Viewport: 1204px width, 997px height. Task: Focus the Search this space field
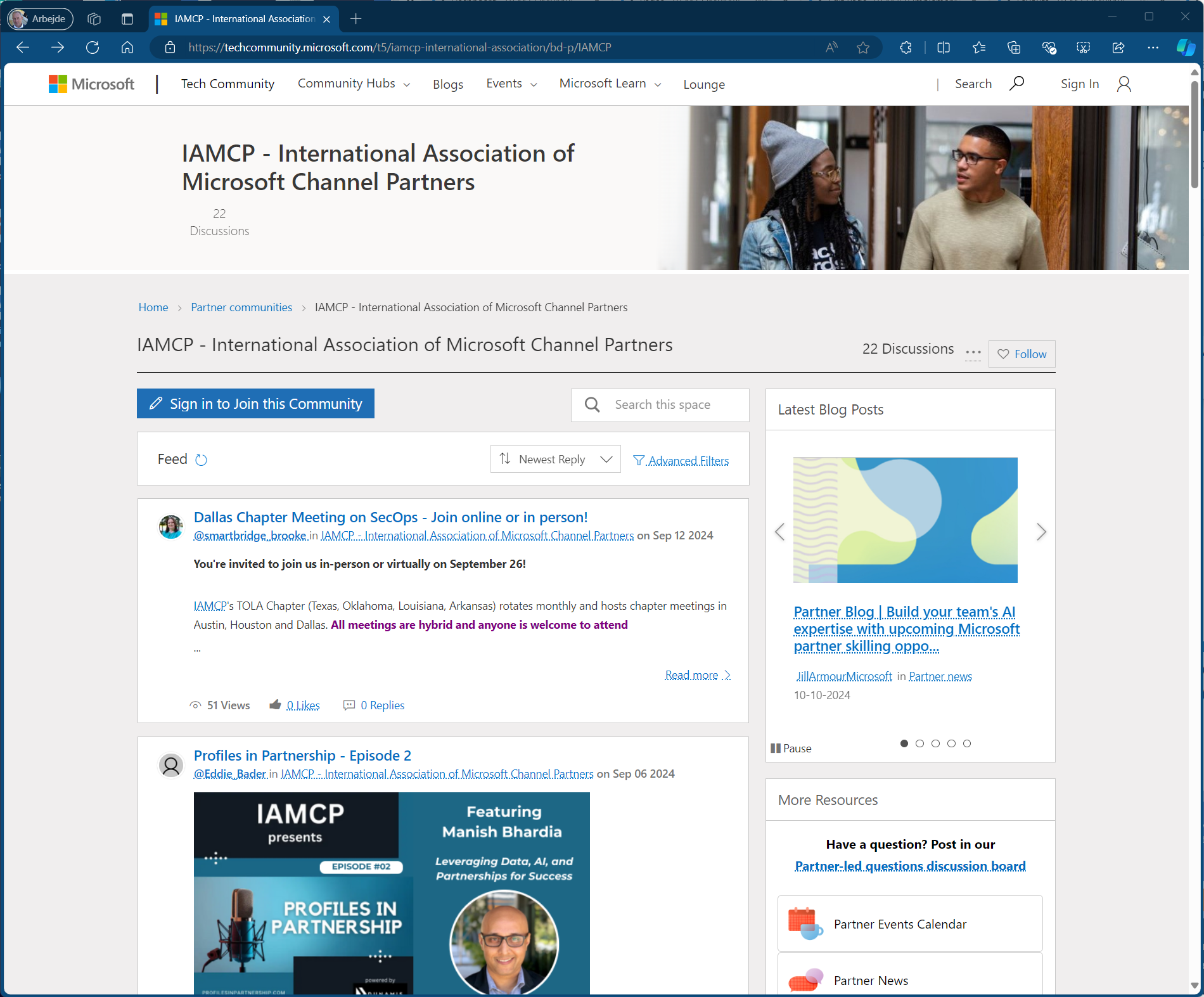660,405
